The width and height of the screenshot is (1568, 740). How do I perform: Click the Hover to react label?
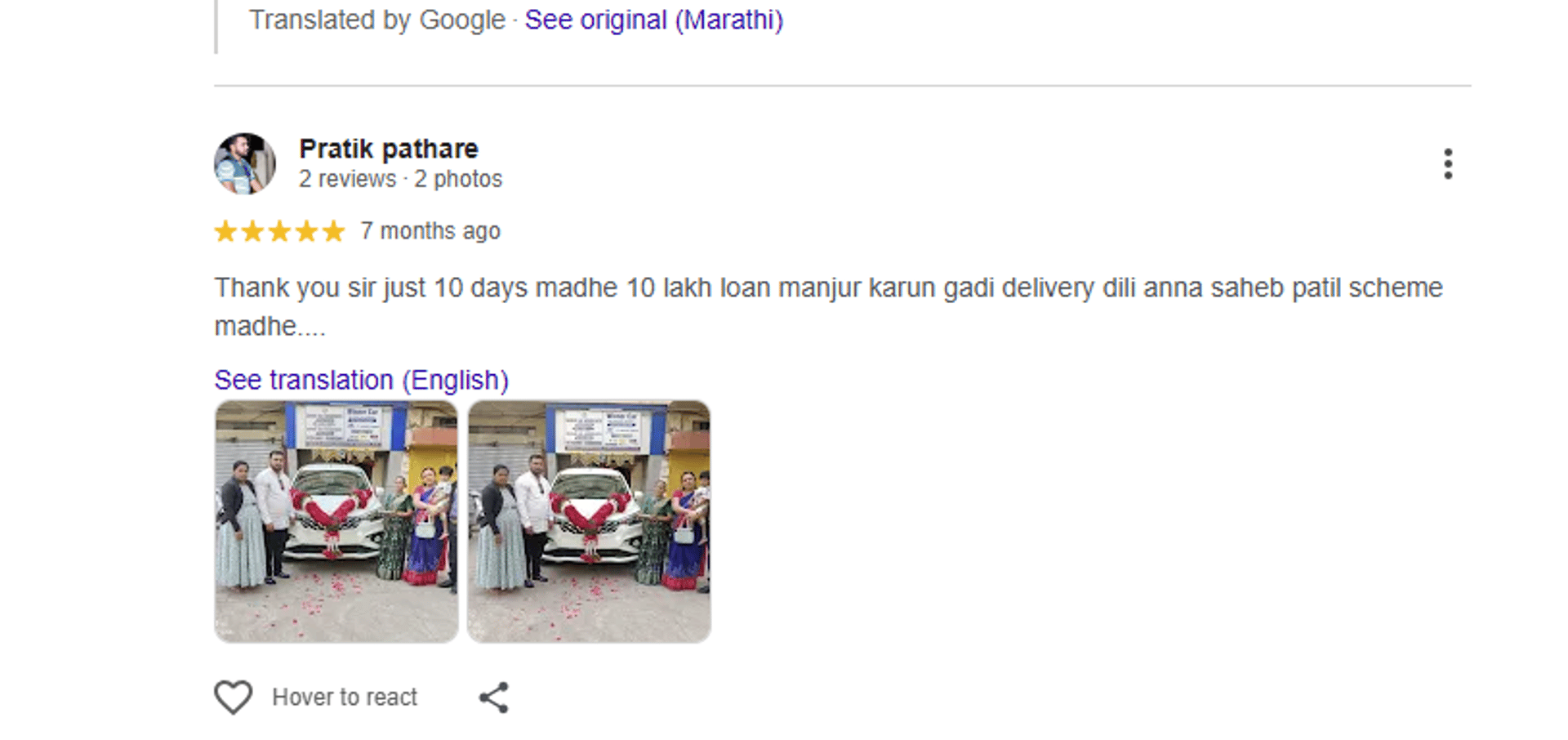pyautogui.click(x=345, y=698)
